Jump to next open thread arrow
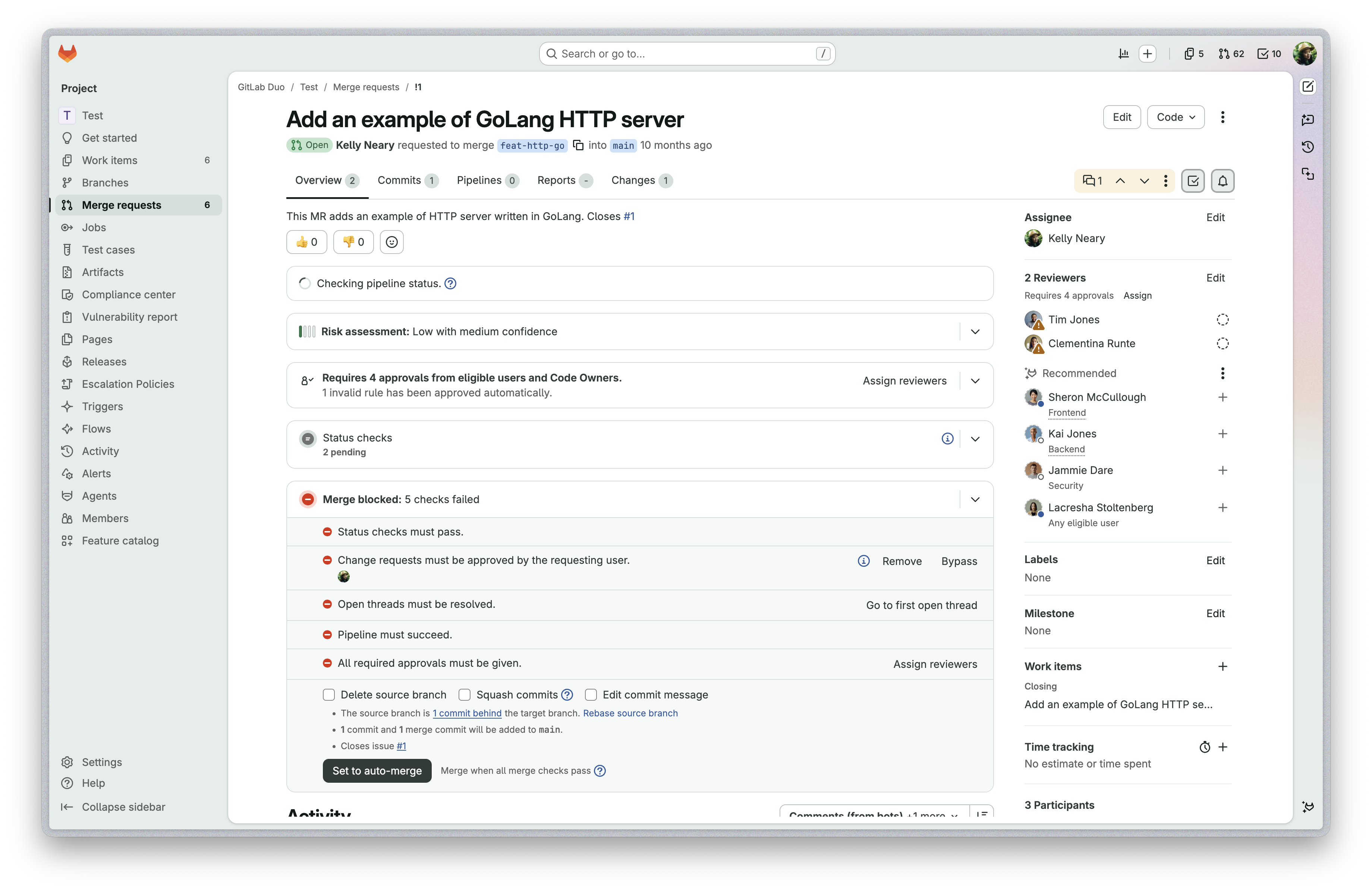1372x892 pixels. click(x=1144, y=181)
